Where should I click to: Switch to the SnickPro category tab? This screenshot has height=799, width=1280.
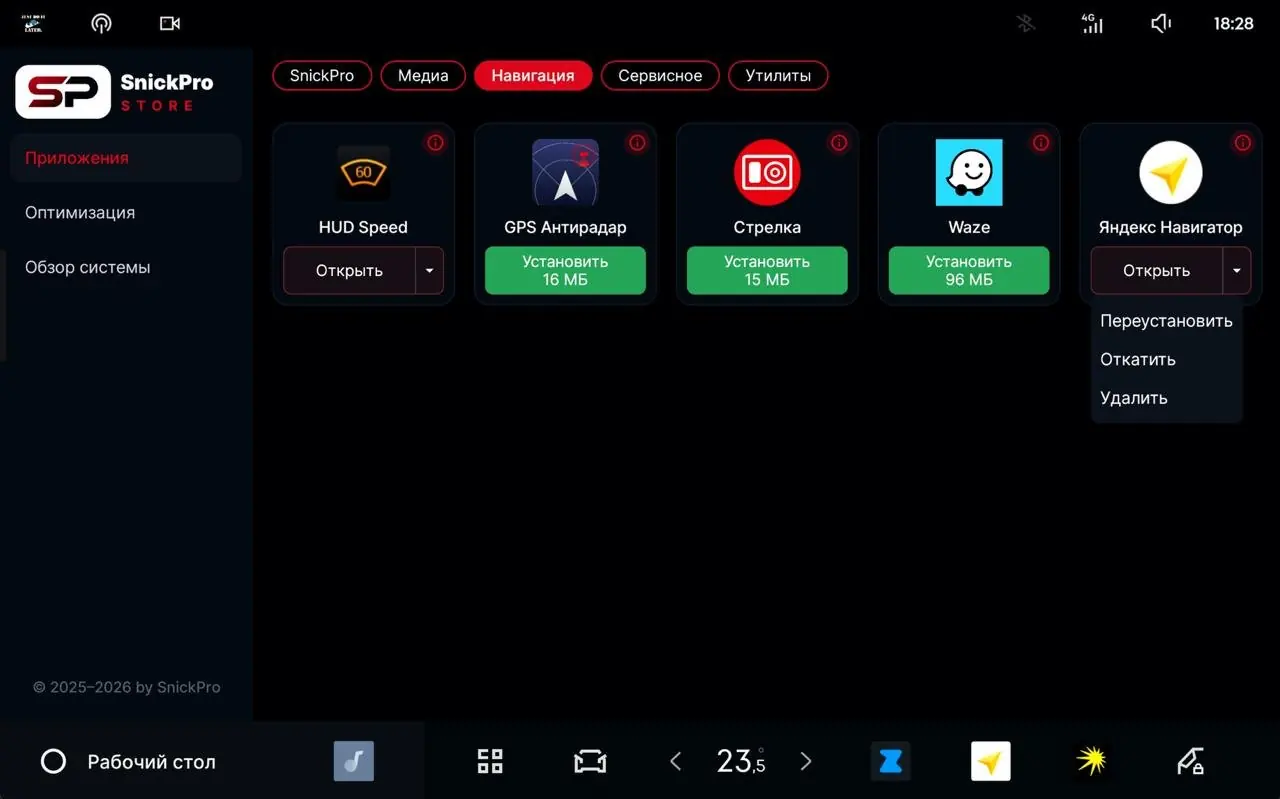point(322,76)
